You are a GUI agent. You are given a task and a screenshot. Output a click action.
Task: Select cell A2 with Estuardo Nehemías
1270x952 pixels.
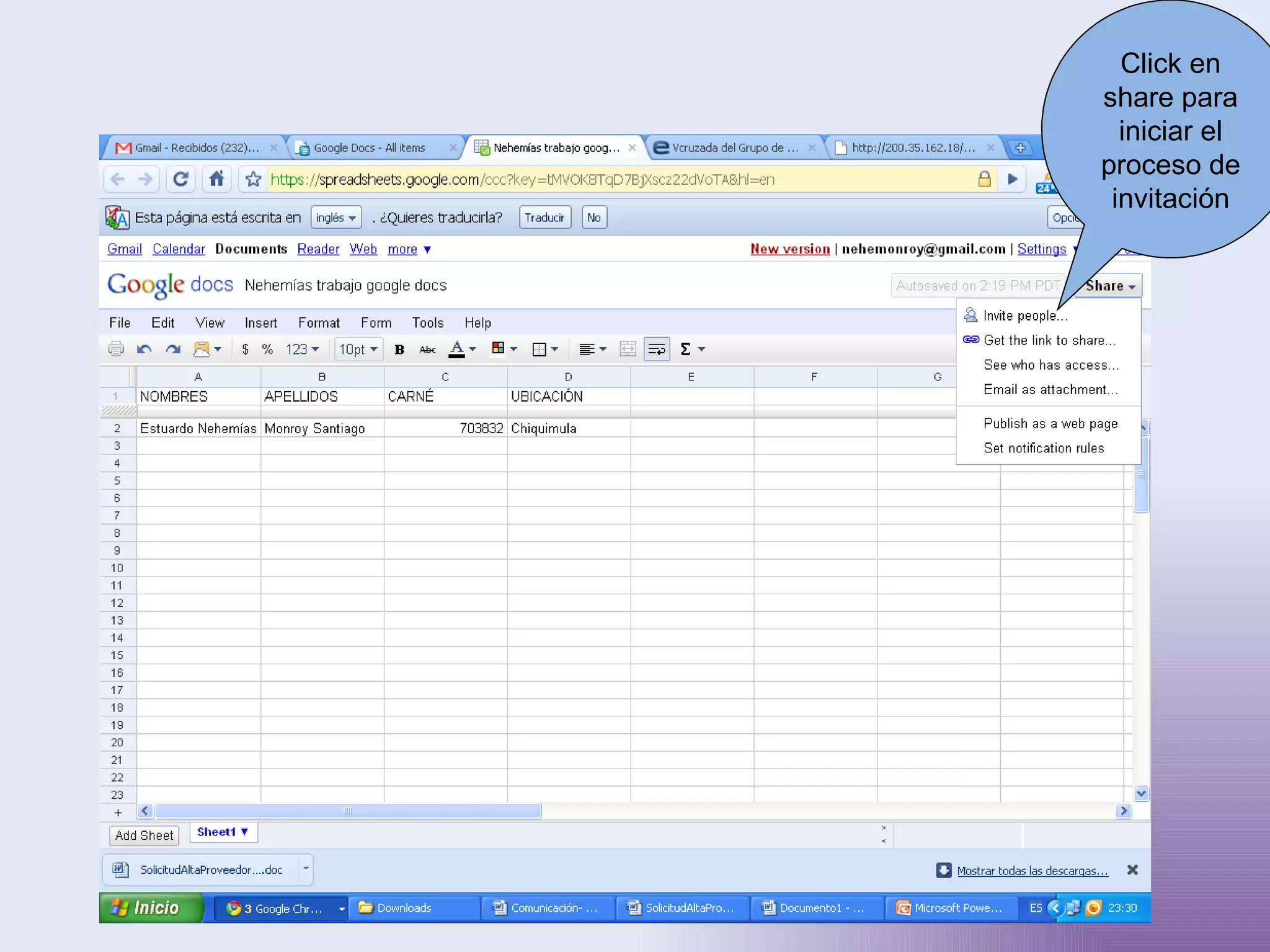pos(198,428)
